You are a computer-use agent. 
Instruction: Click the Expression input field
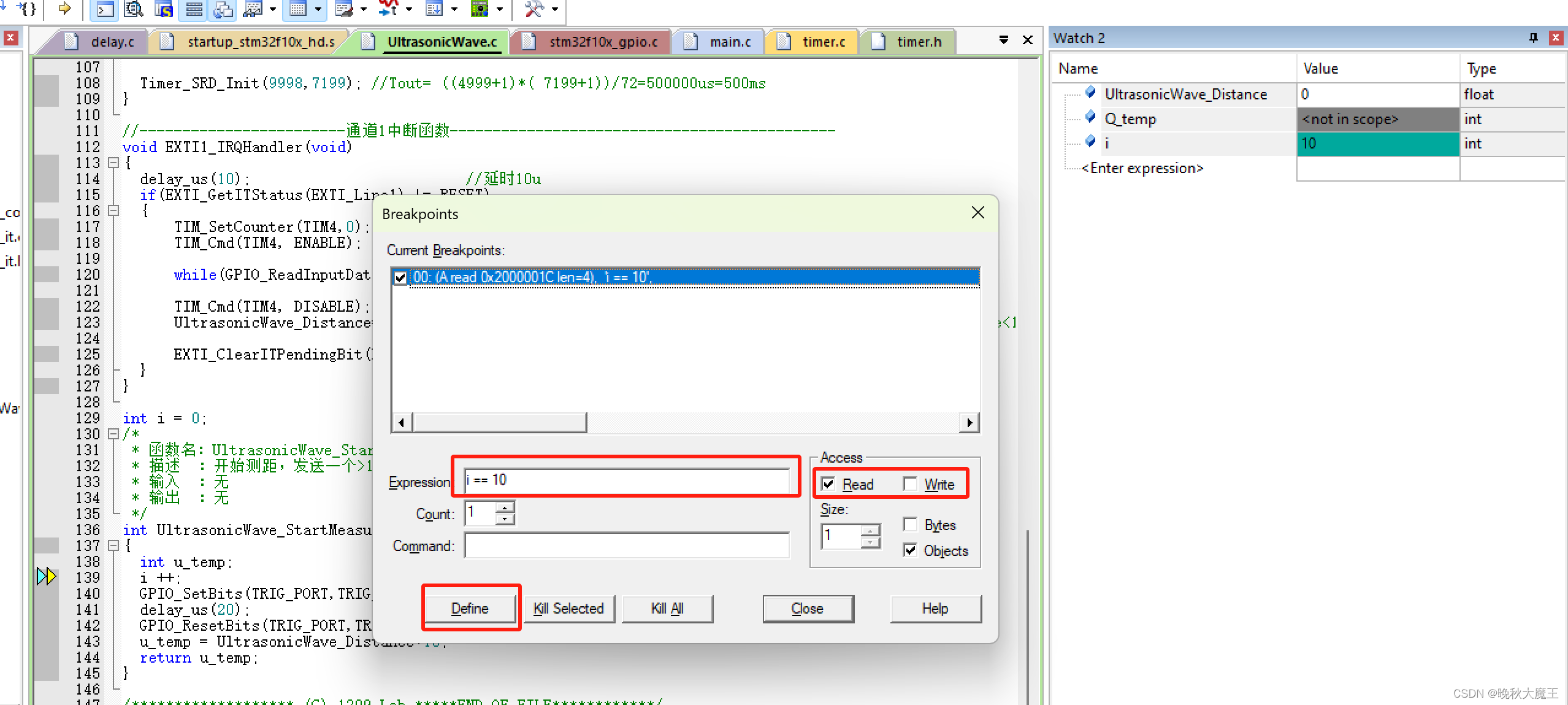(x=625, y=480)
